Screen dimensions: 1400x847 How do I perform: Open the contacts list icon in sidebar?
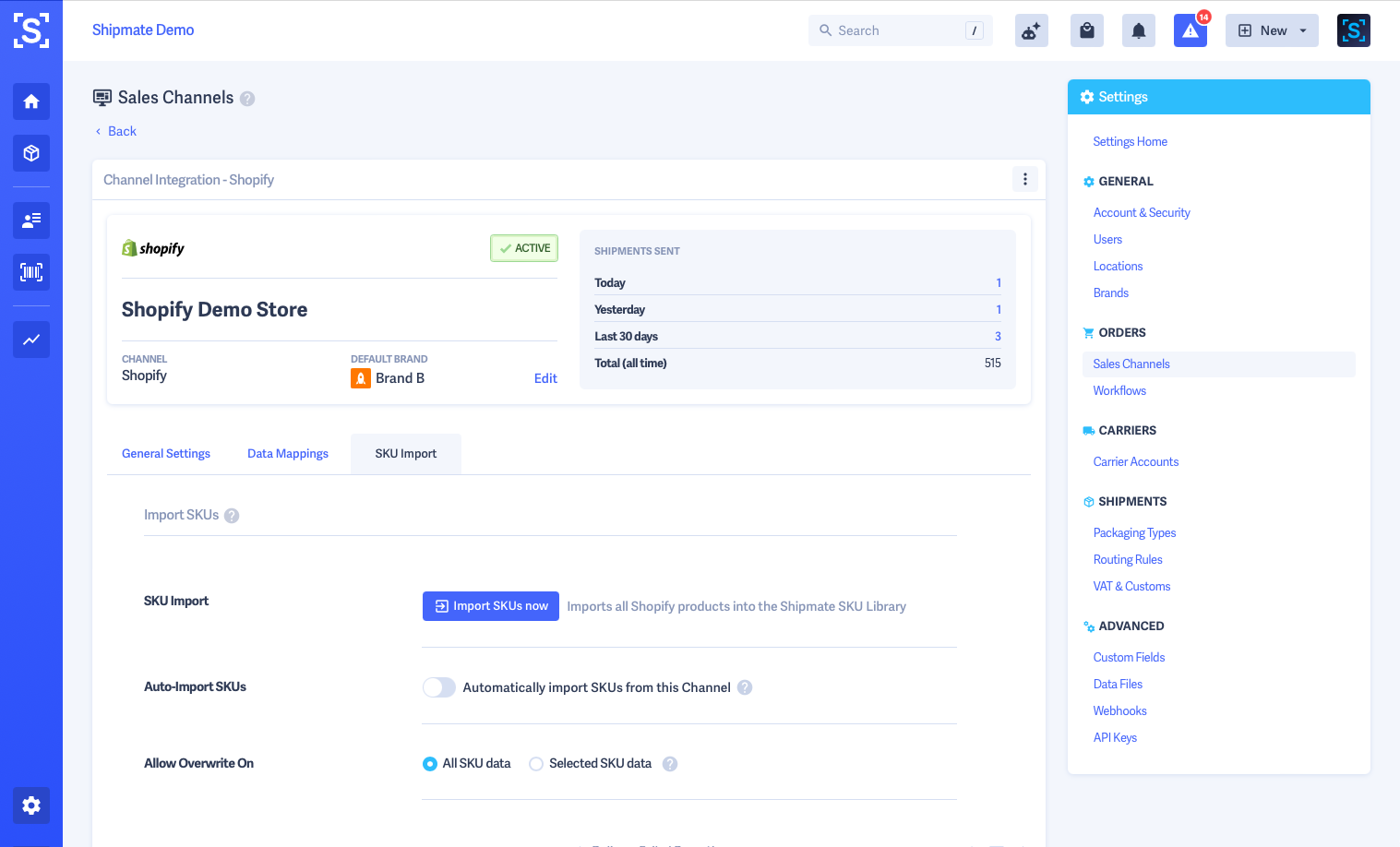[31, 221]
